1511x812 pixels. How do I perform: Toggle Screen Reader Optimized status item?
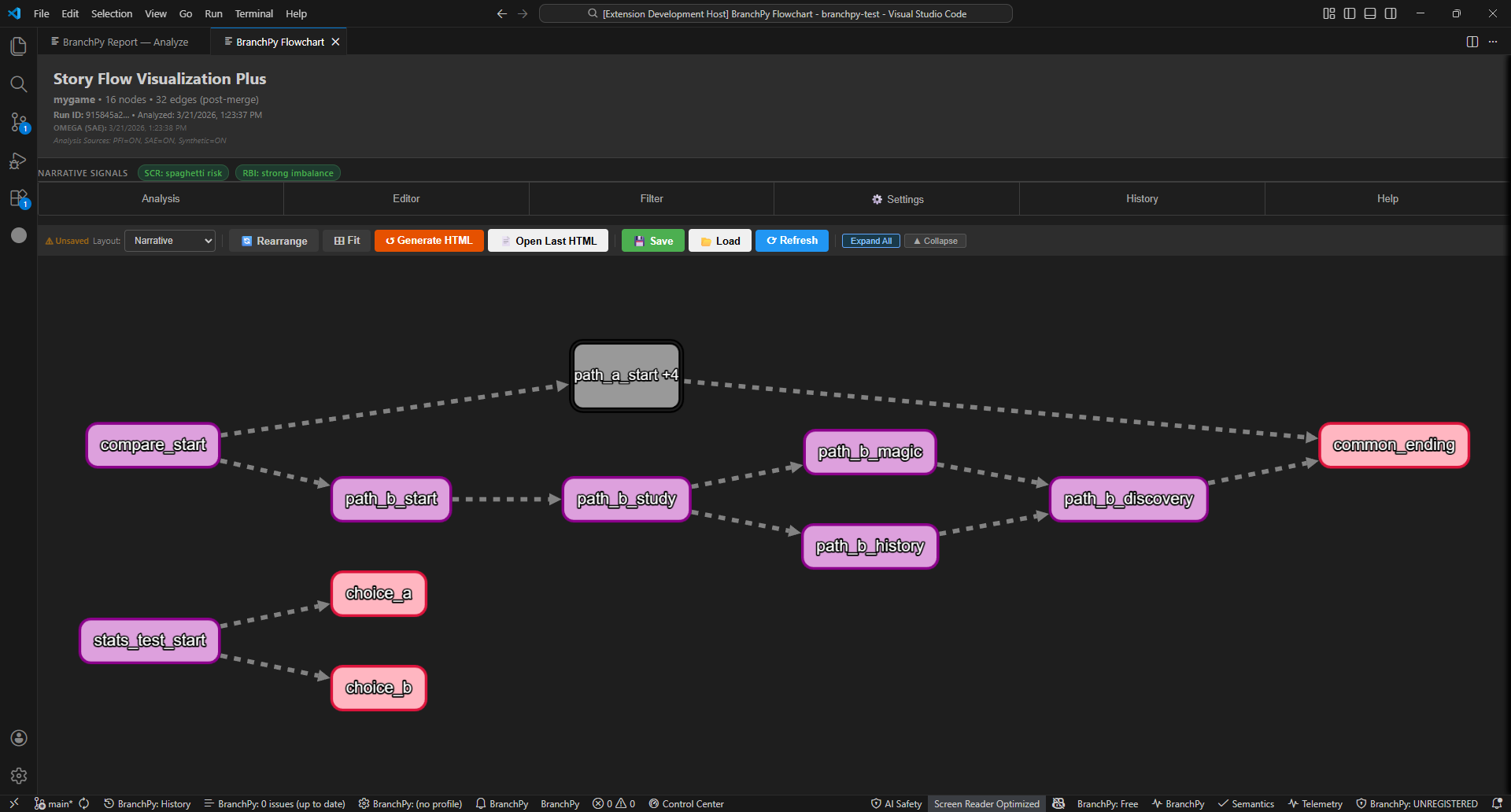point(986,803)
